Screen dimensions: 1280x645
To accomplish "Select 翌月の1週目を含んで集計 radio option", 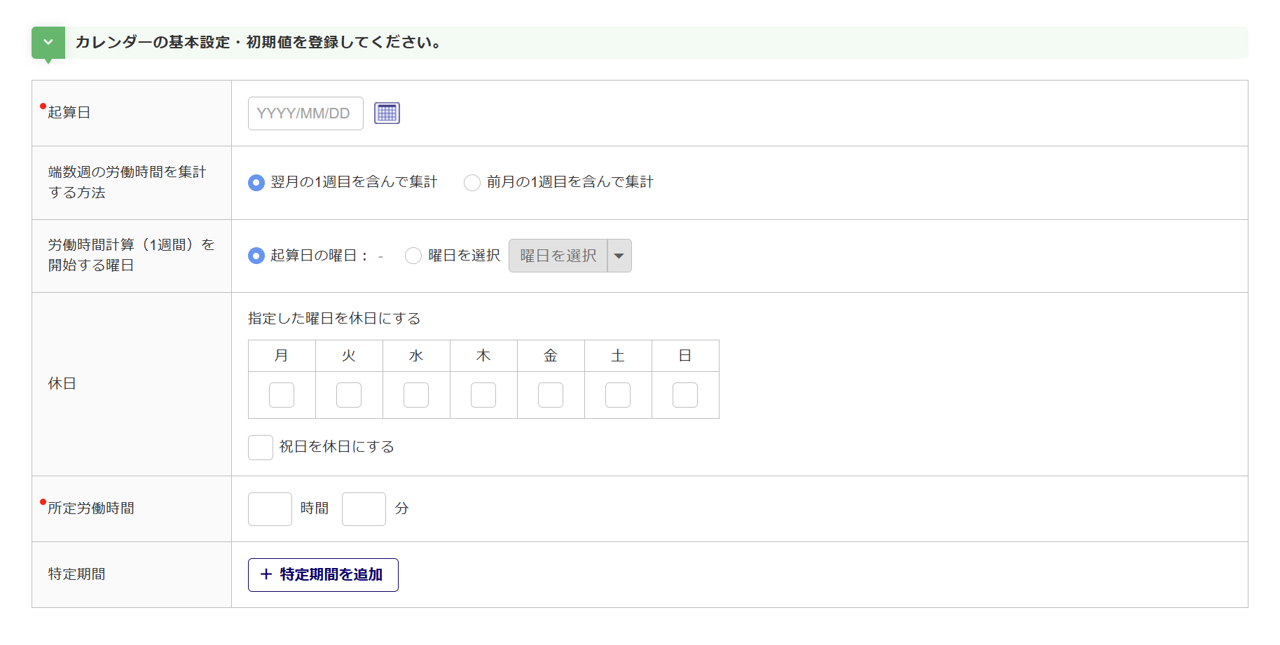I will coord(257,183).
